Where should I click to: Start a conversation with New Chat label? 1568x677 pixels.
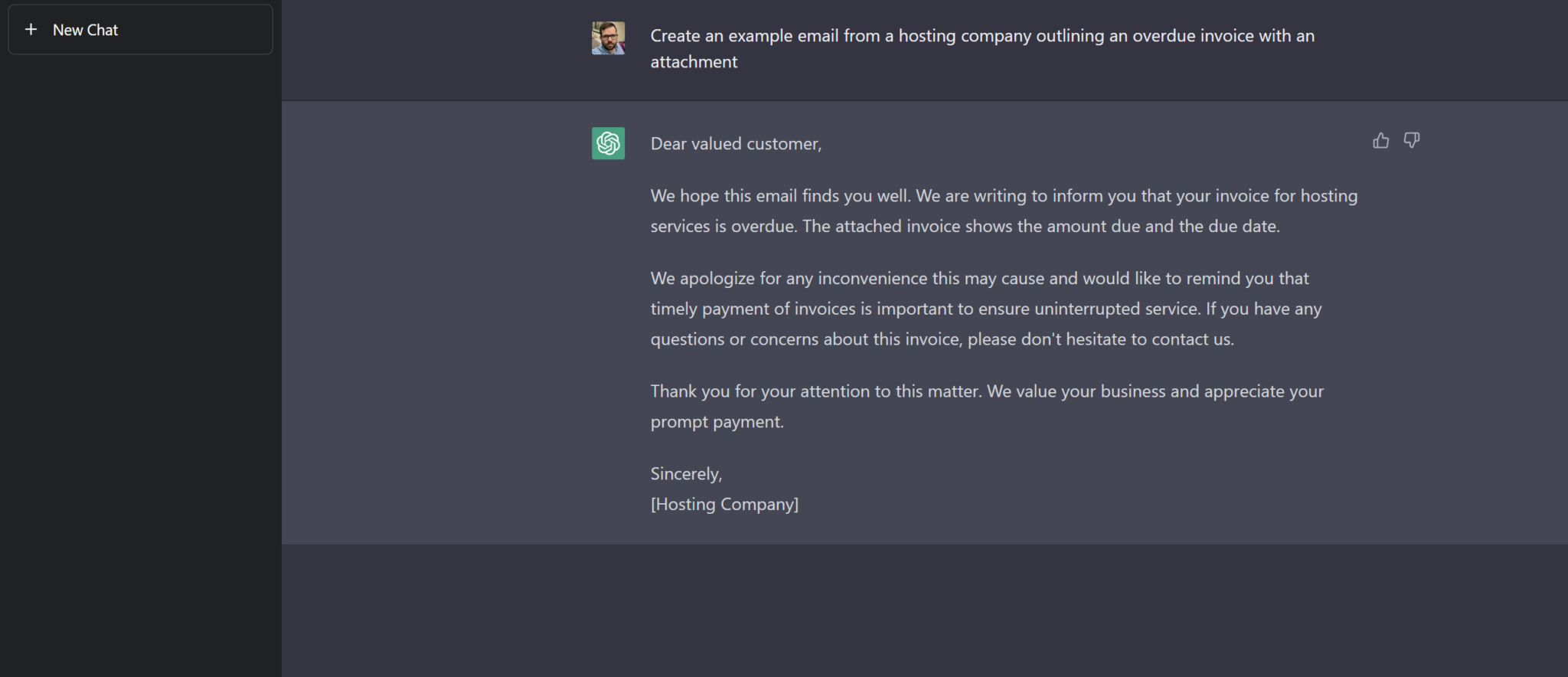coord(85,30)
